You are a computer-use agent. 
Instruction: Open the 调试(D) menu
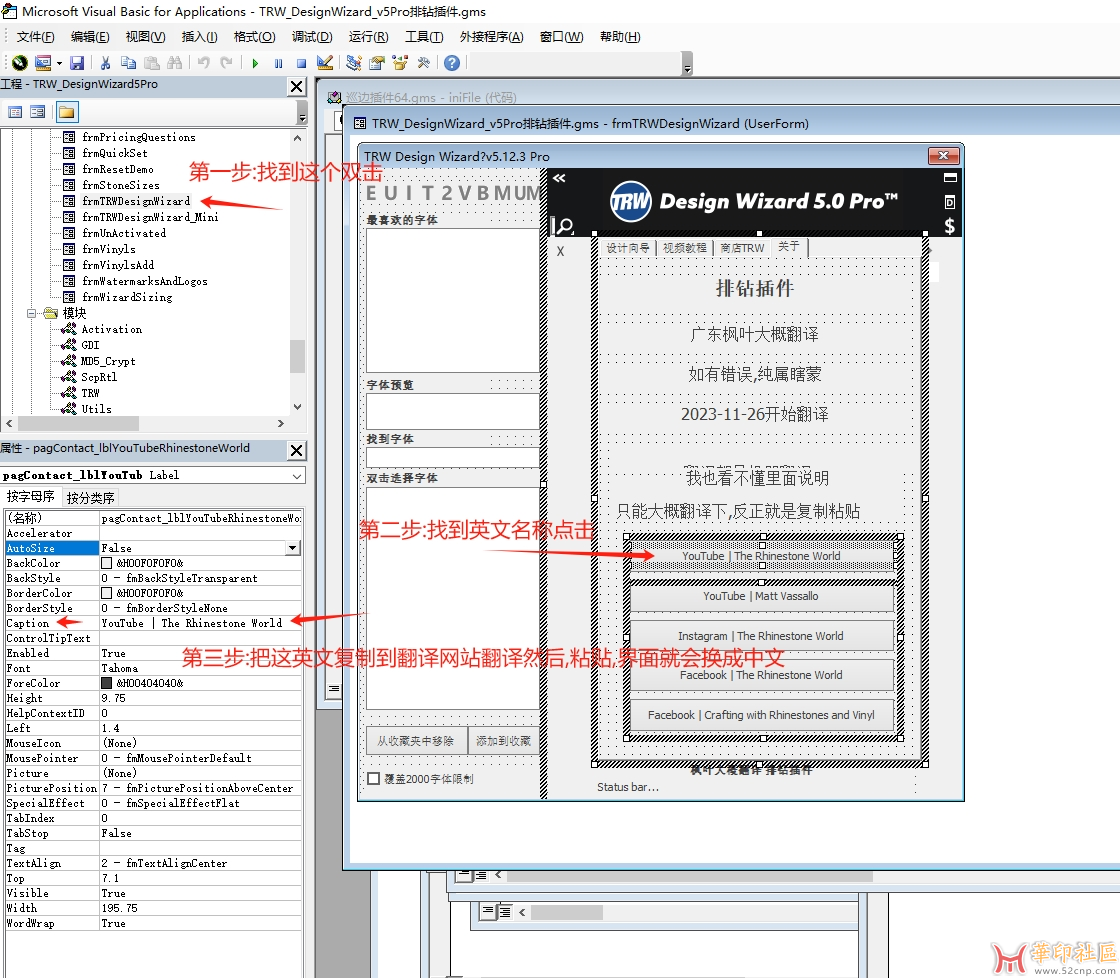tap(311, 36)
